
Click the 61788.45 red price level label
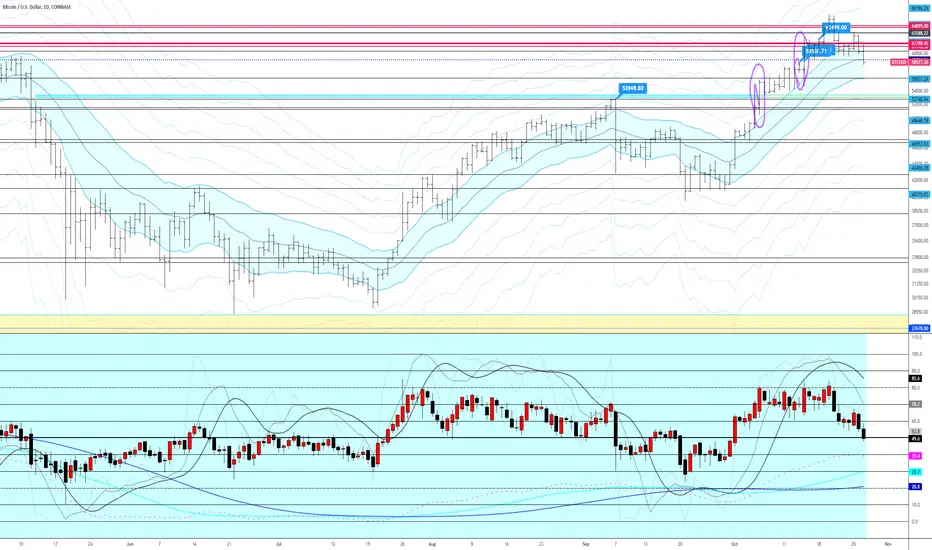tap(920, 43)
